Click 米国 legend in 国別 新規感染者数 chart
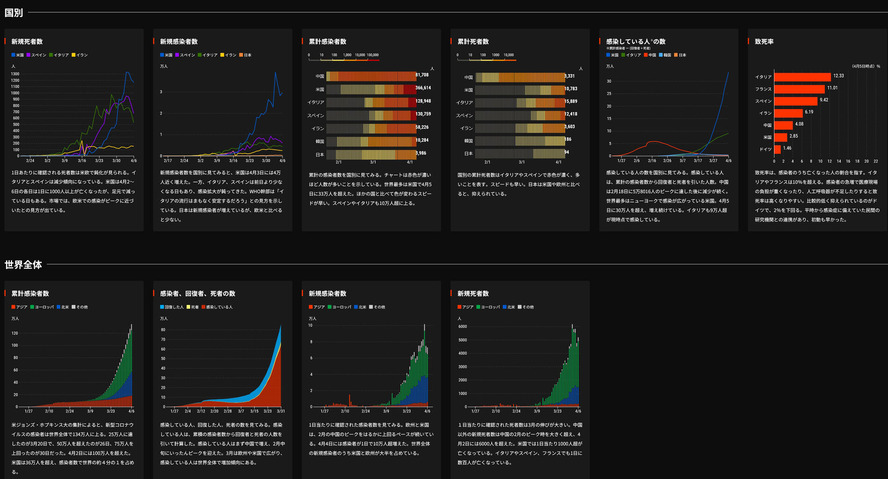 (x=166, y=55)
